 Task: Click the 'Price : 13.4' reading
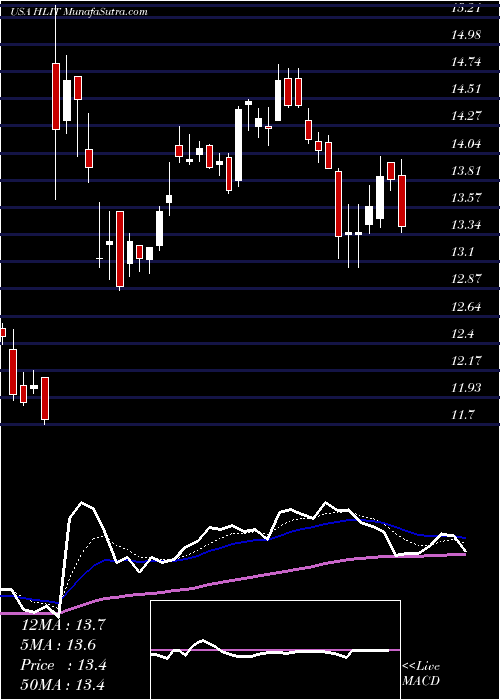(63, 665)
